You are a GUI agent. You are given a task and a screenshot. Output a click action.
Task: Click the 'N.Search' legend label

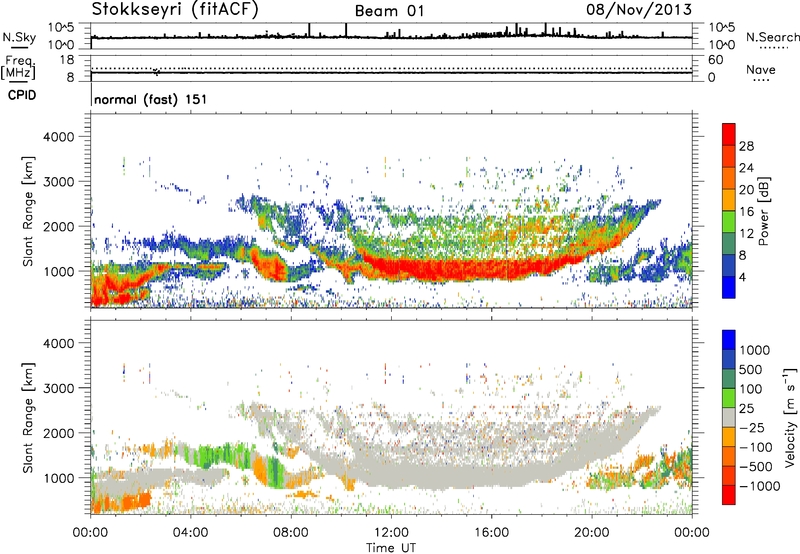(x=772, y=37)
